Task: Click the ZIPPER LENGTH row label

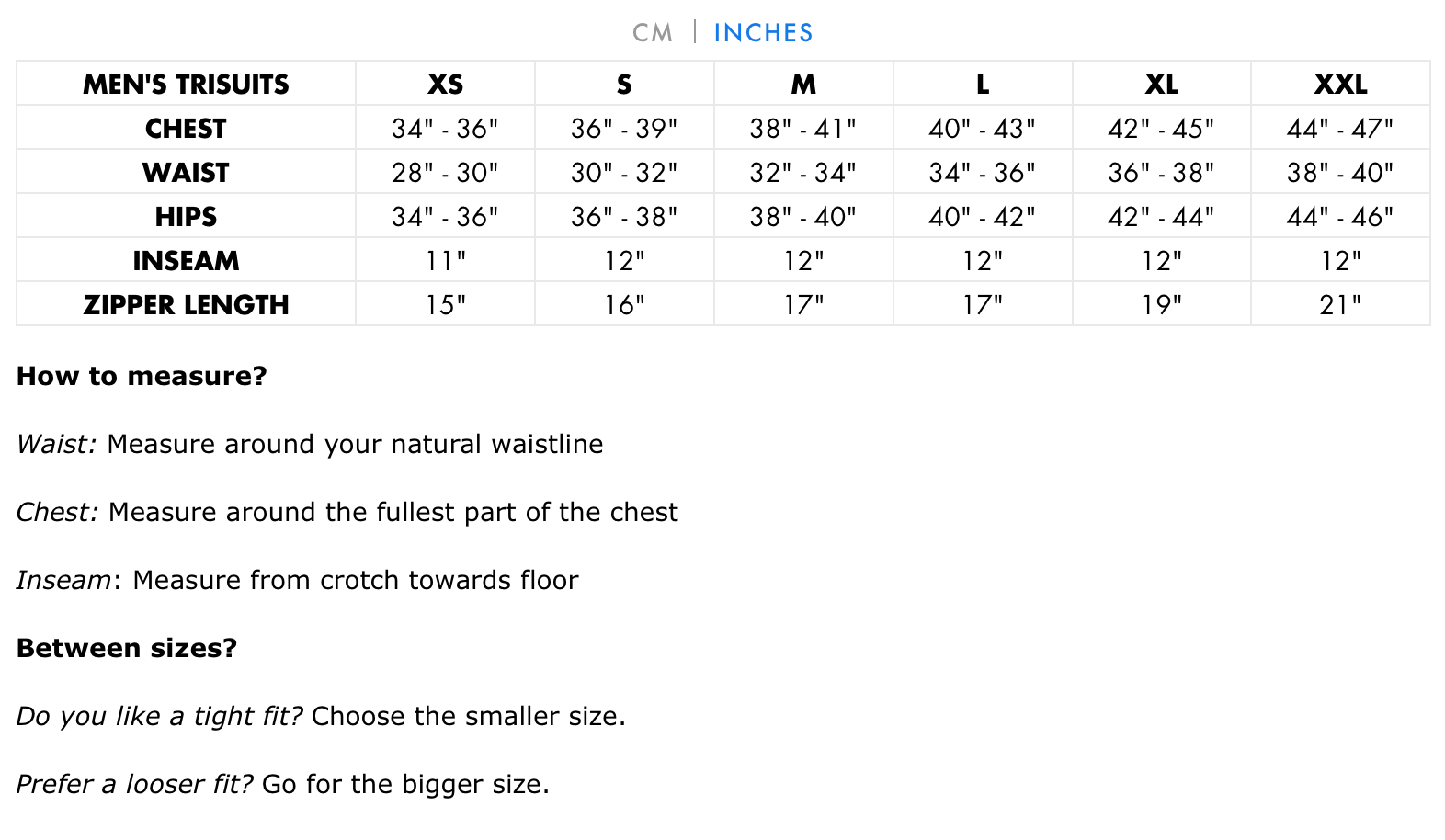Action: click(186, 304)
